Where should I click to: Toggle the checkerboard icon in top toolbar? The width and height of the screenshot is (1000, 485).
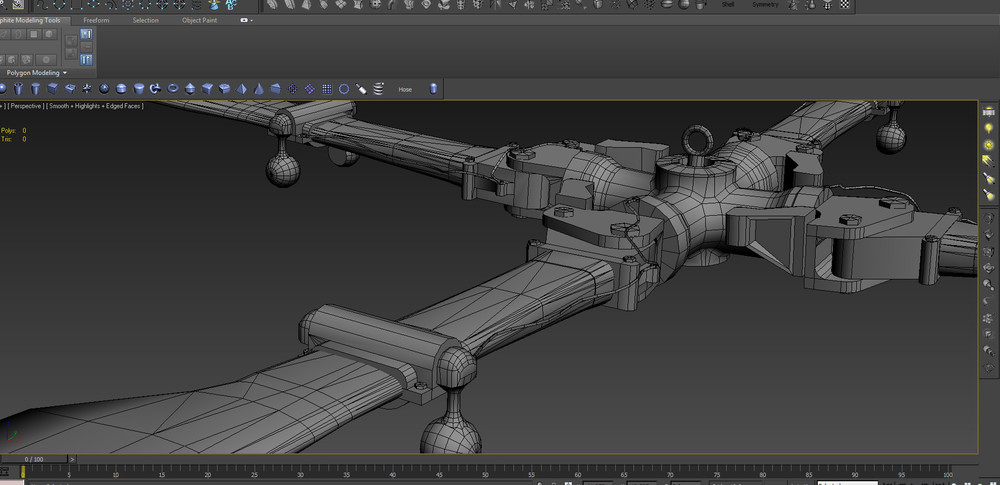846,5
